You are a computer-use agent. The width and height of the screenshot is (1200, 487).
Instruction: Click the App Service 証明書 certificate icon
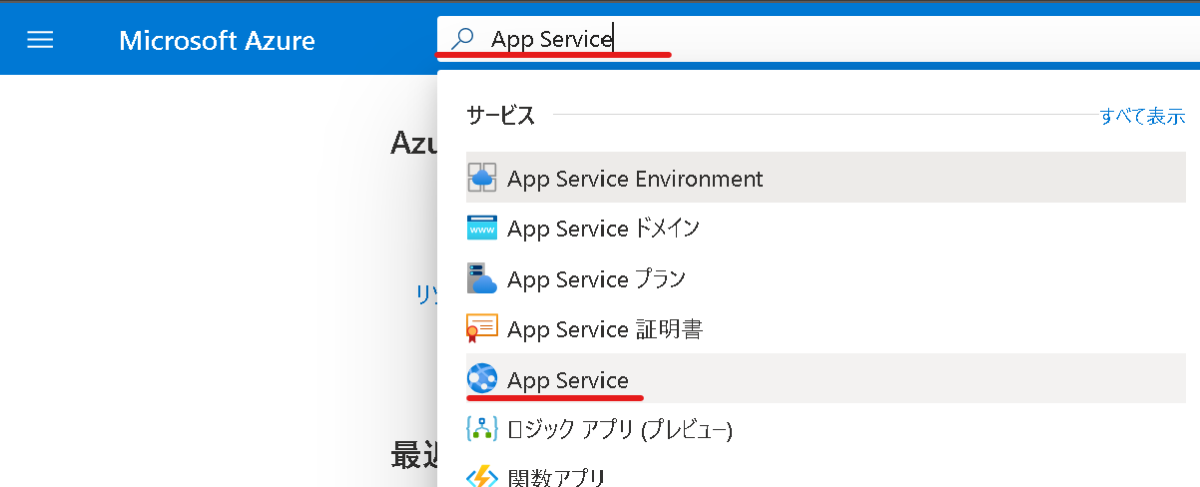pos(482,329)
